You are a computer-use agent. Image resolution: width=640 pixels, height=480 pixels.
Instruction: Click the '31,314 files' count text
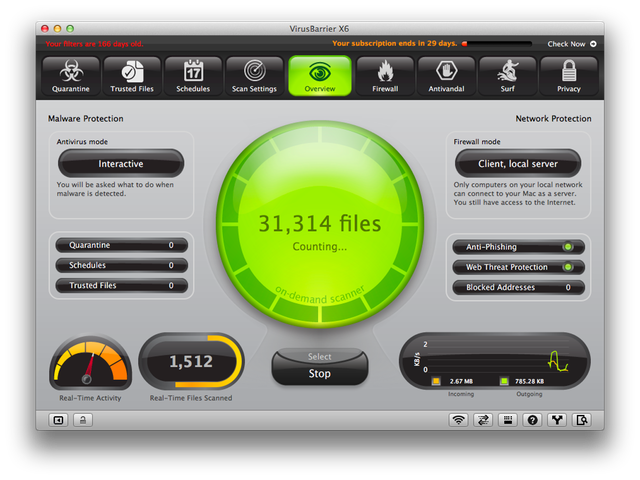pos(320,224)
